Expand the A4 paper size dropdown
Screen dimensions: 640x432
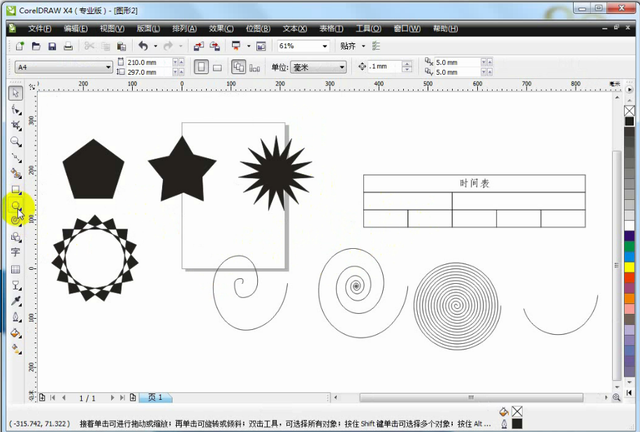click(108, 67)
